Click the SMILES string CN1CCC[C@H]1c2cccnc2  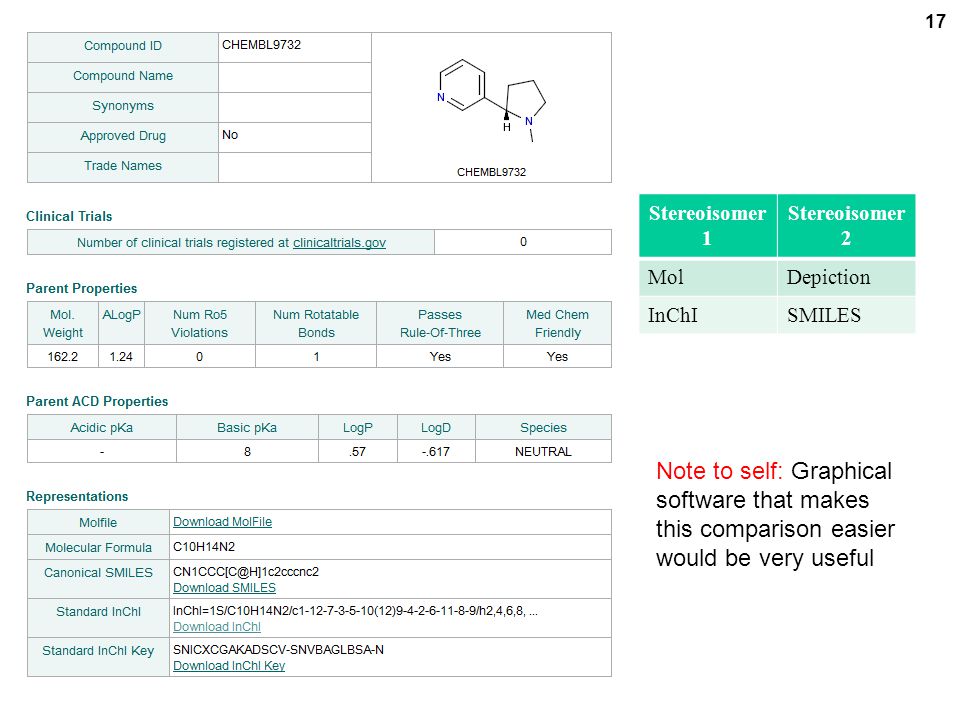(246, 572)
